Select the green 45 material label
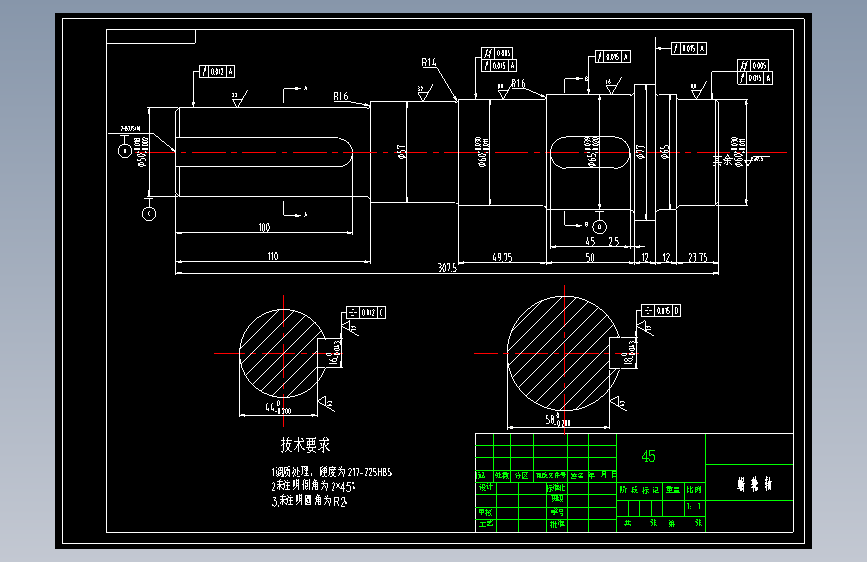 click(x=649, y=456)
